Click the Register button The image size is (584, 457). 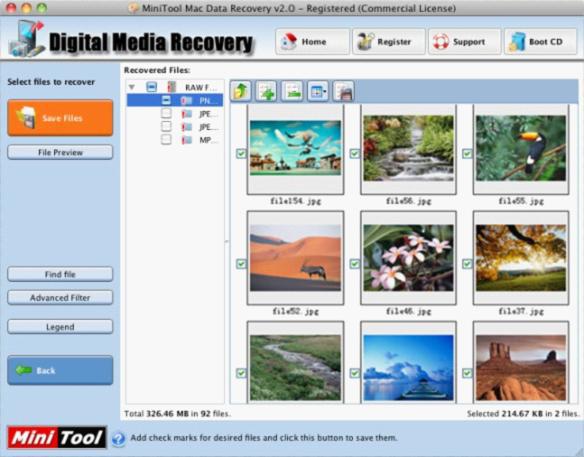click(388, 42)
